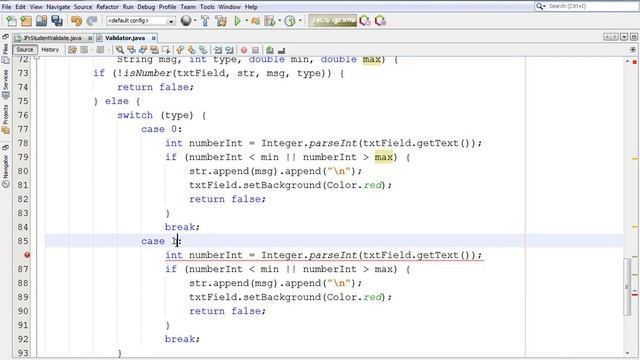Open the File menu
The image size is (640, 360).
7,7
